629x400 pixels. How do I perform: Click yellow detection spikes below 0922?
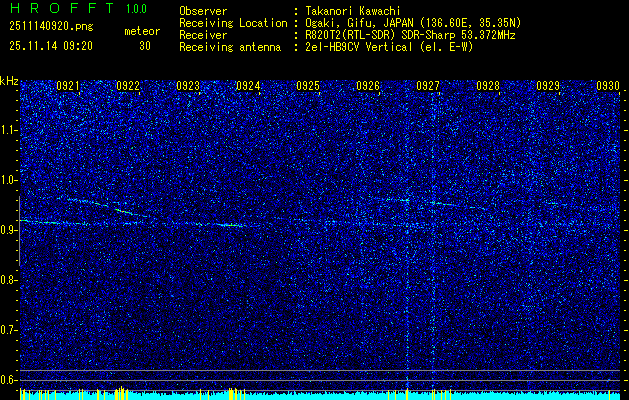(120, 392)
